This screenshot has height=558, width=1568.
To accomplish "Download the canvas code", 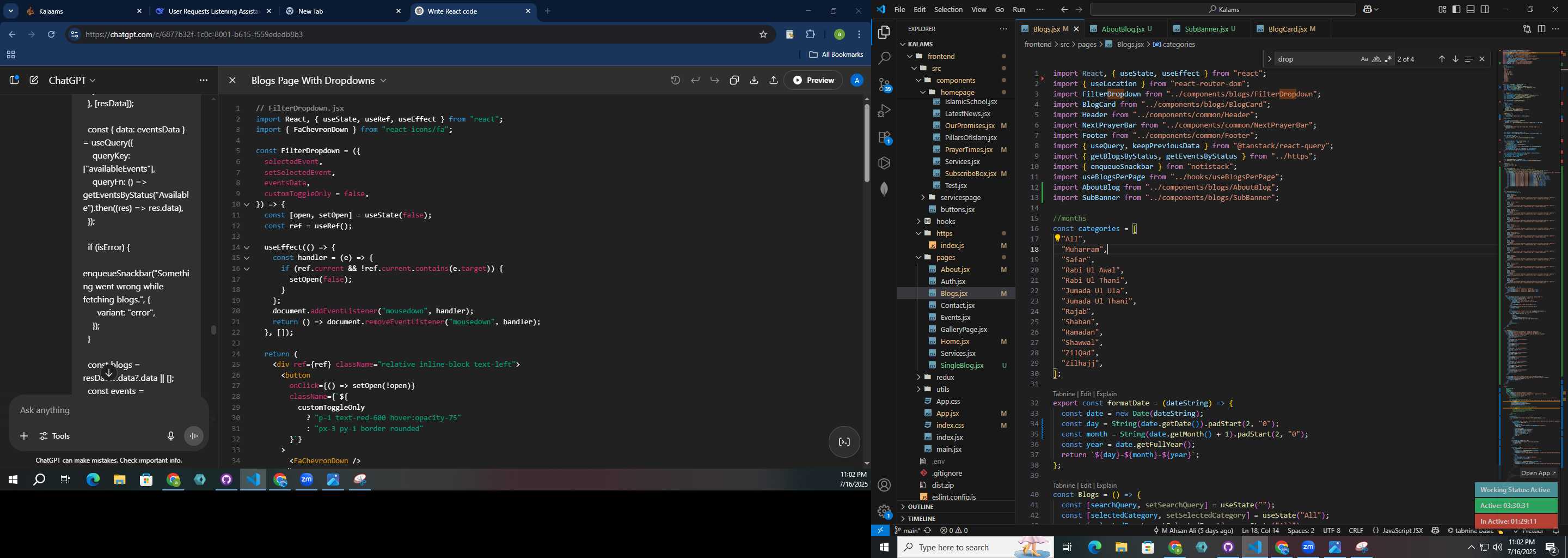I will click(754, 81).
